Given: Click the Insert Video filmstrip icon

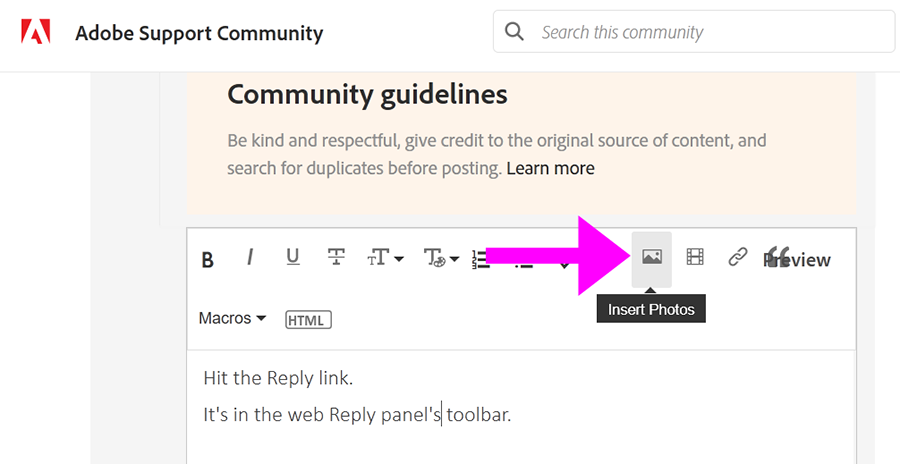Looking at the screenshot, I should click(x=695, y=258).
